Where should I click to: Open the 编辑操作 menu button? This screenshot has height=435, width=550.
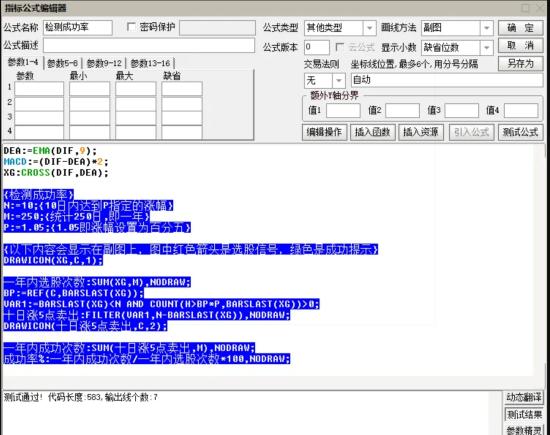pos(324,132)
